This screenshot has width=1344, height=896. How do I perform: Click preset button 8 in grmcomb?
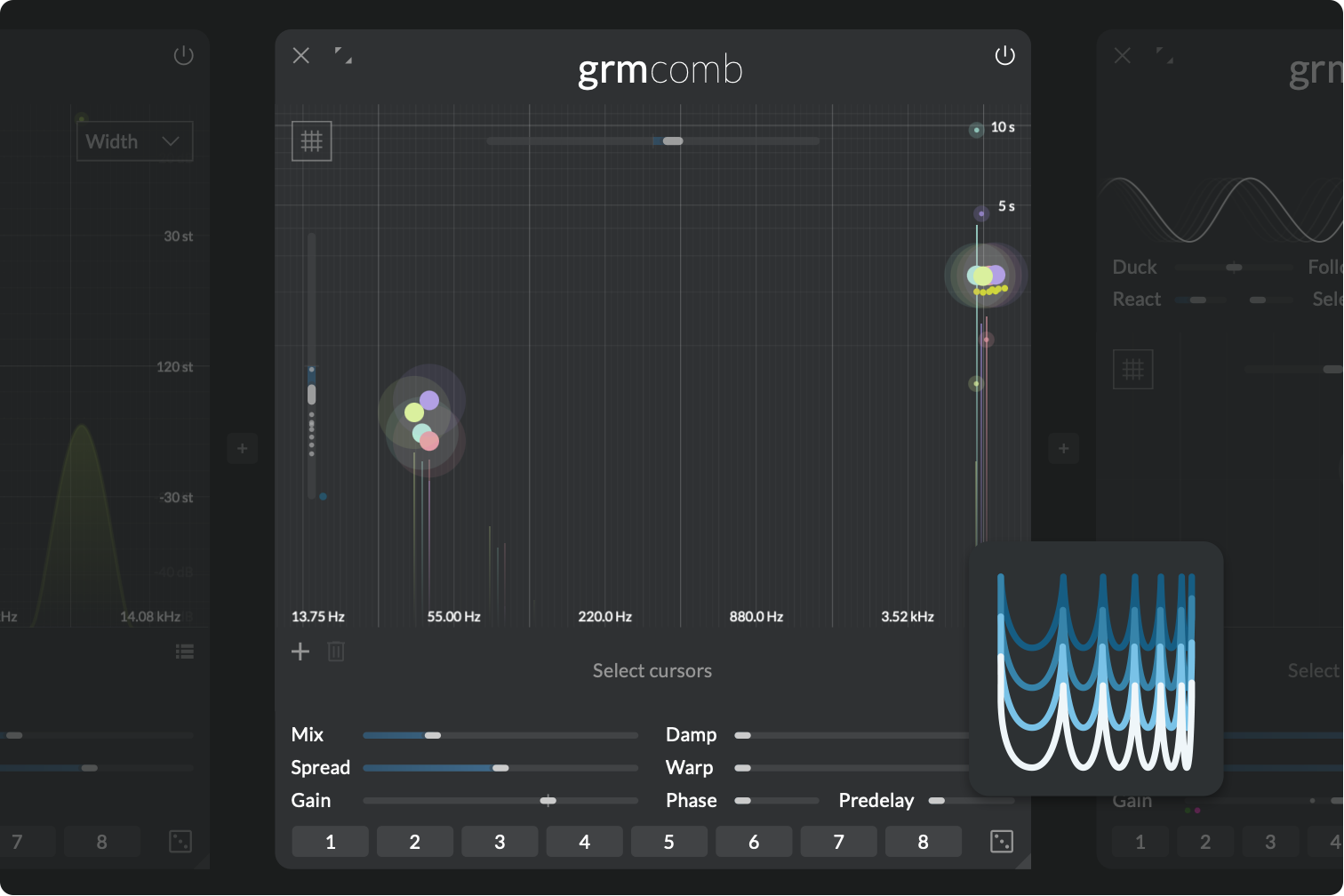tap(923, 842)
